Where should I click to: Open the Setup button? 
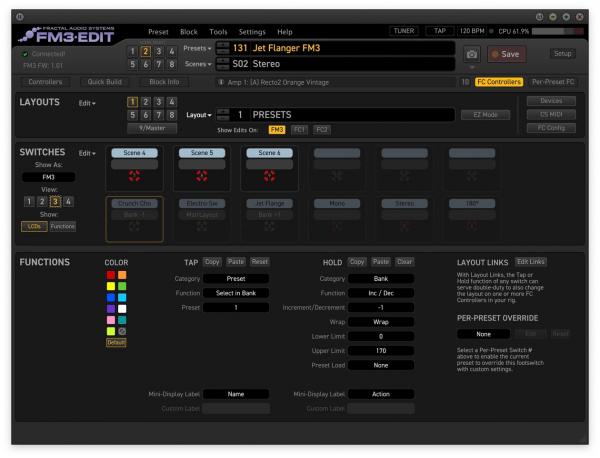(562, 54)
